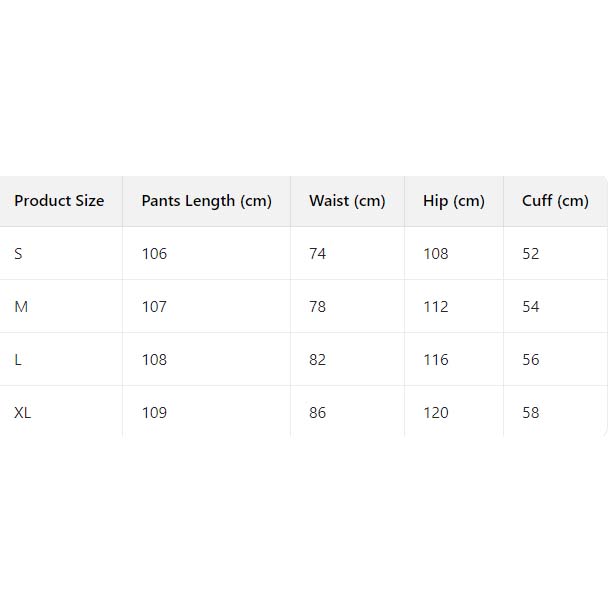The image size is (613, 613).
Task: Click waist value 86
Action: coord(317,413)
